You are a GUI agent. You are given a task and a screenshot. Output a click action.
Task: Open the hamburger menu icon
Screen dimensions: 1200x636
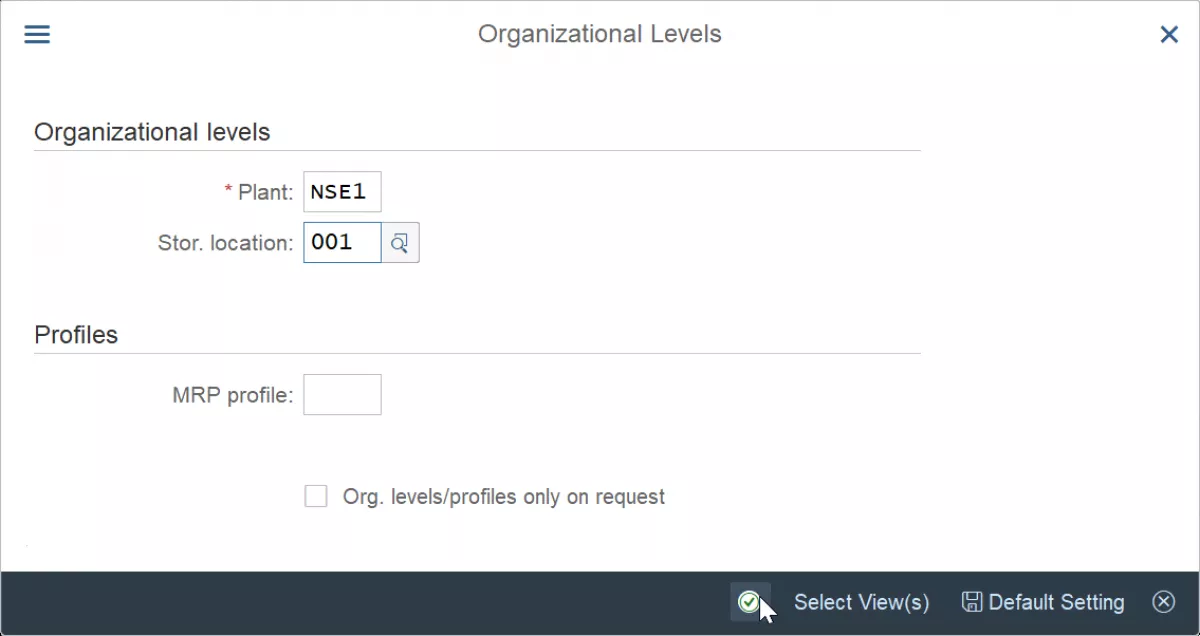tap(37, 35)
